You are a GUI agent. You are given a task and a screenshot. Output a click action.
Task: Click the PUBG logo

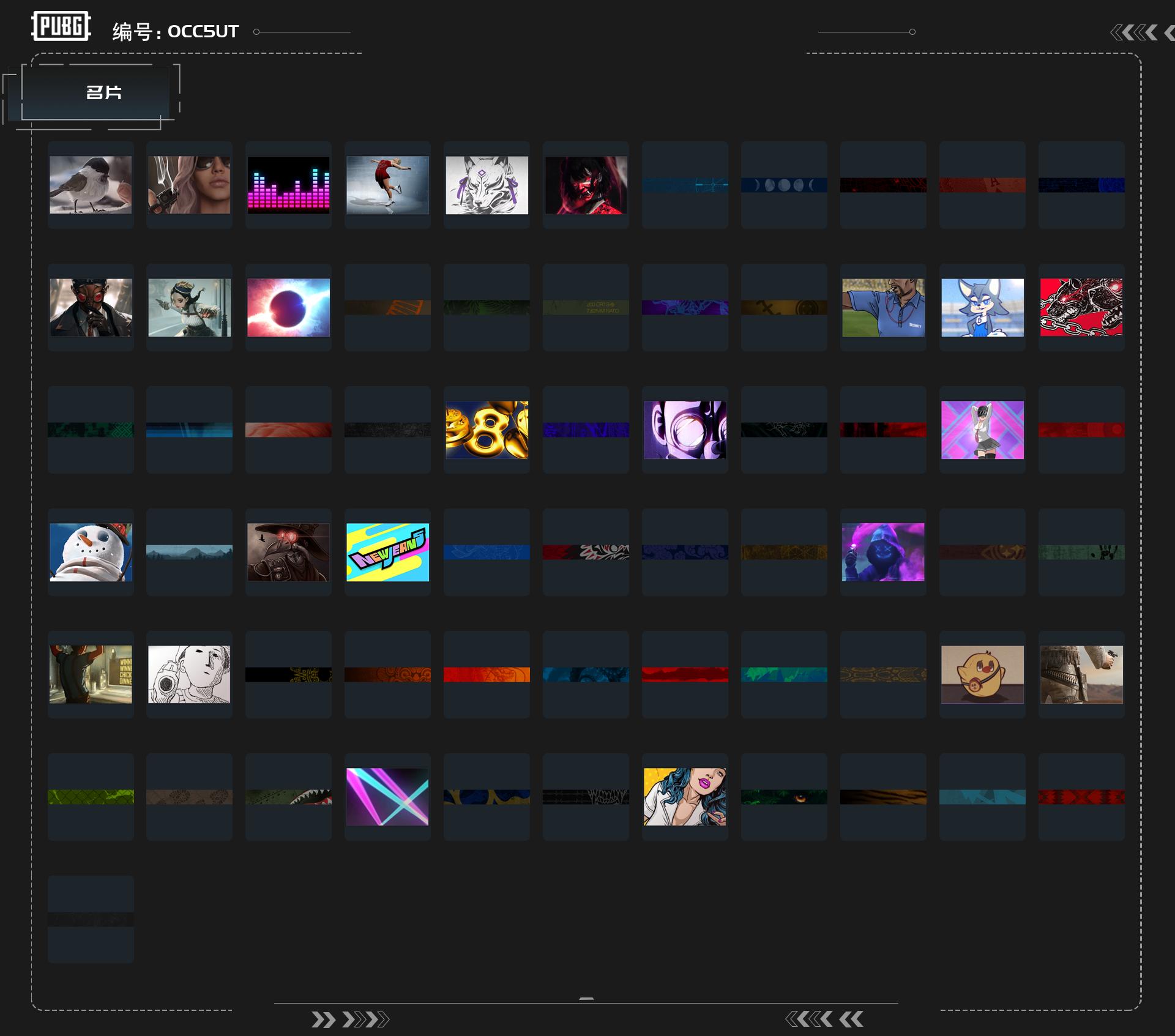pos(61,26)
